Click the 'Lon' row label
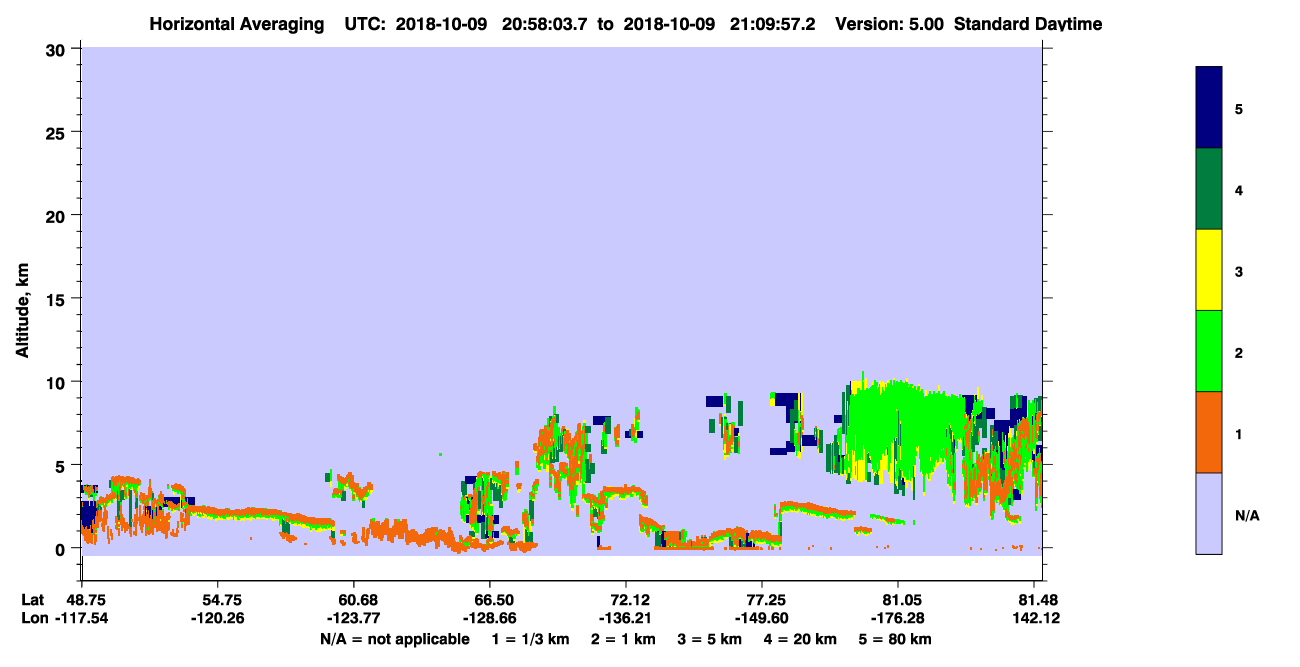This screenshot has height=667, width=1300. click(x=33, y=618)
